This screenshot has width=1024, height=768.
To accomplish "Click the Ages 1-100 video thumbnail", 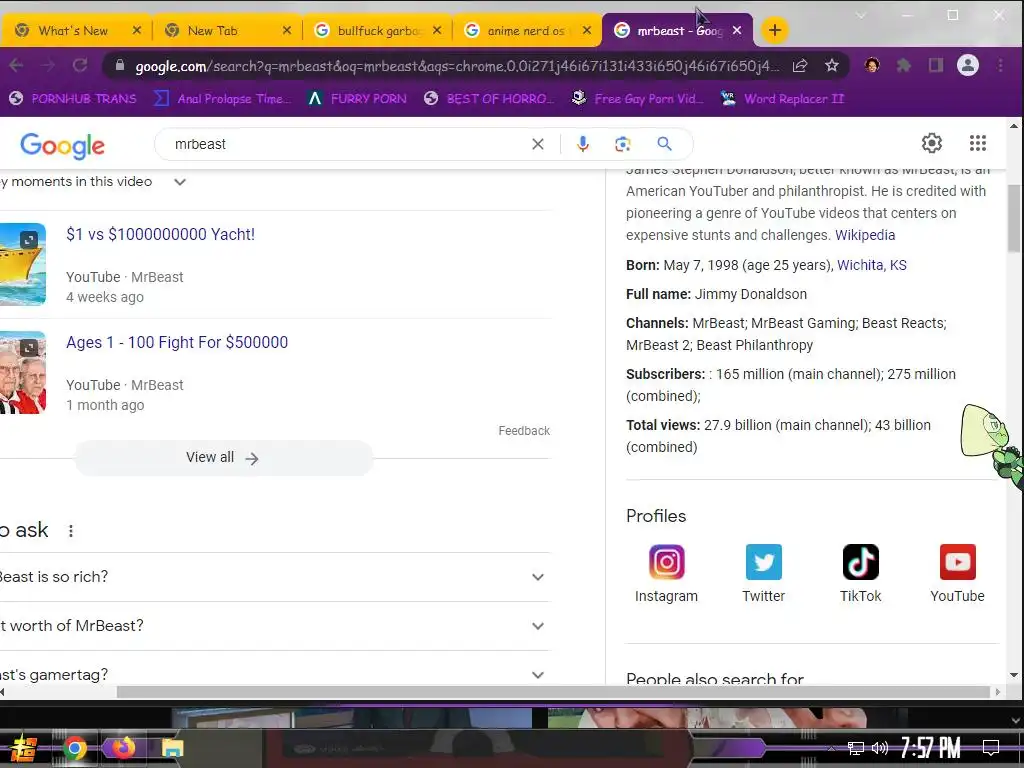I will tap(23, 372).
